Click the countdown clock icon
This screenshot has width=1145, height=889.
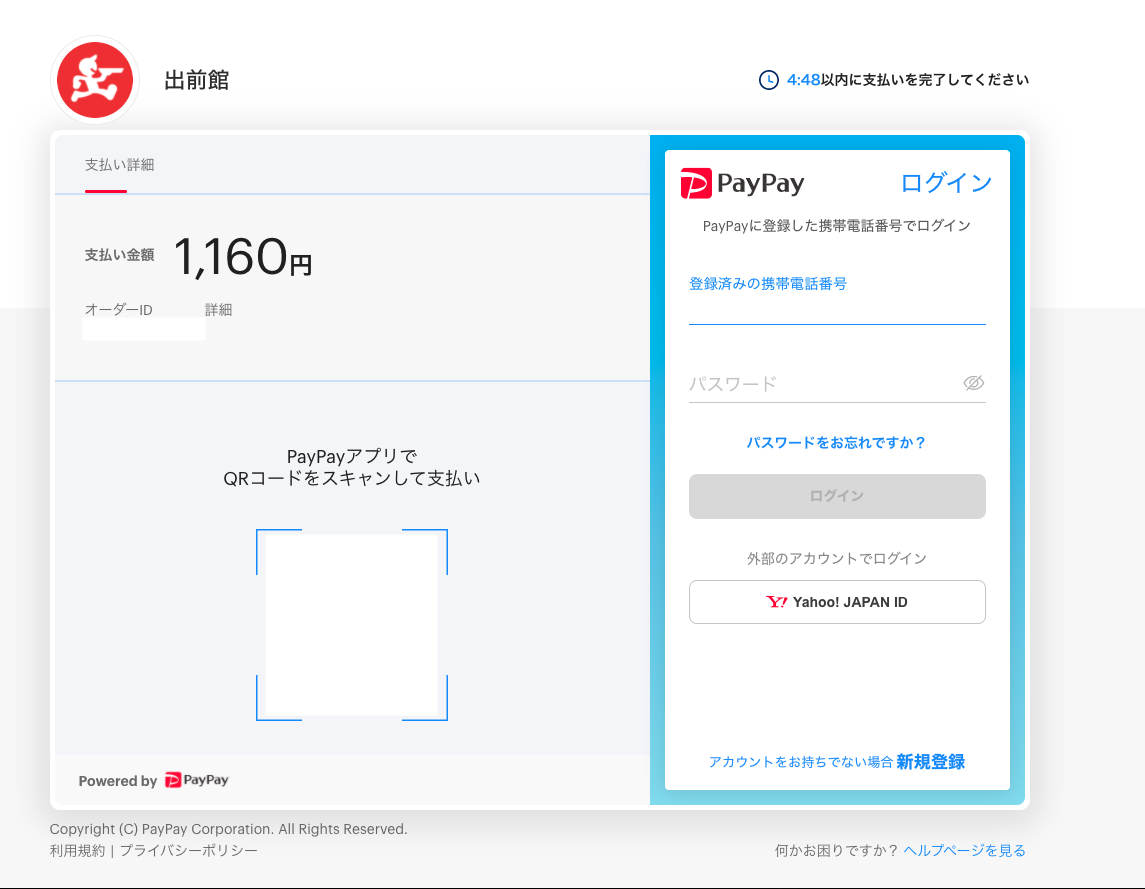point(768,80)
